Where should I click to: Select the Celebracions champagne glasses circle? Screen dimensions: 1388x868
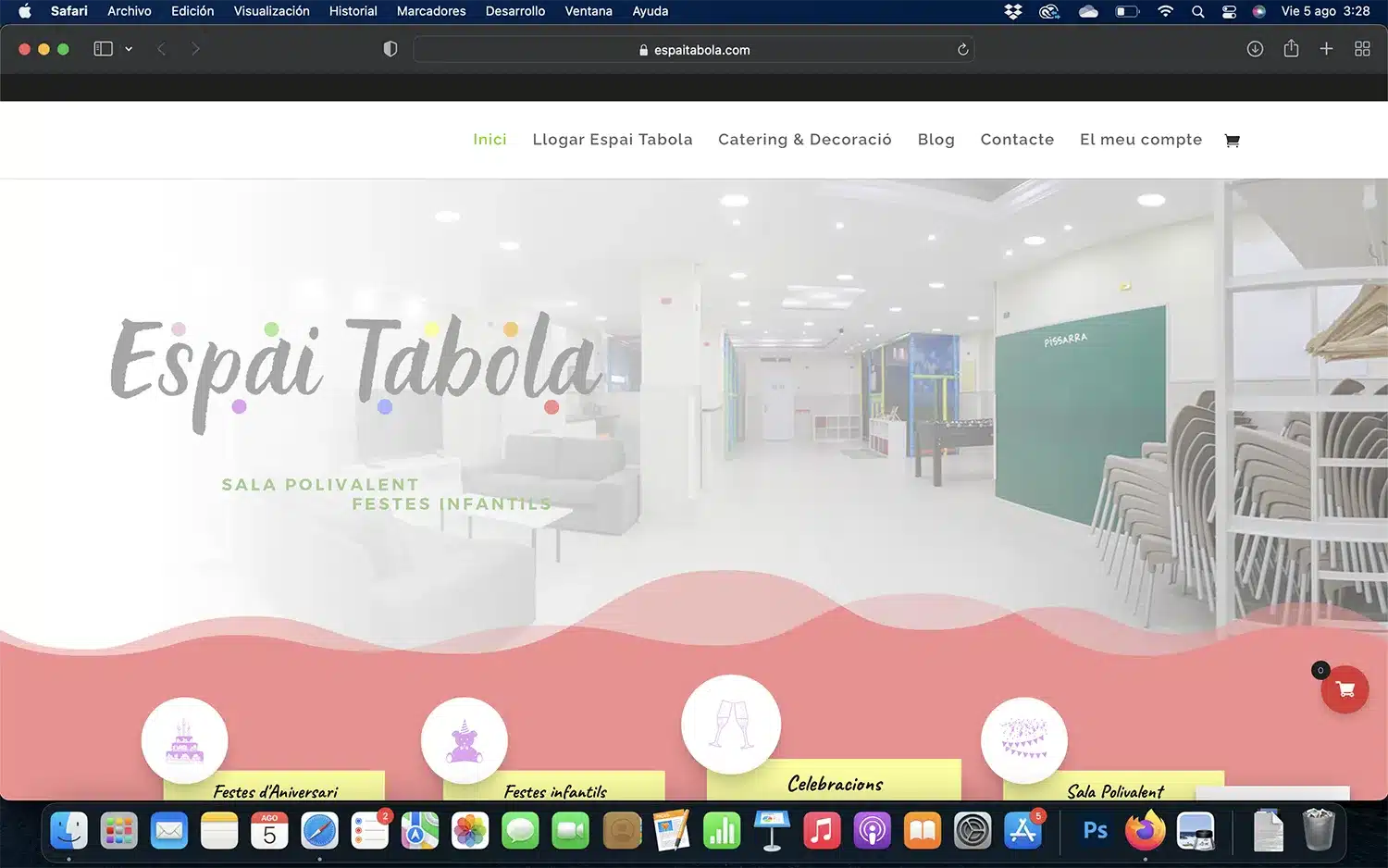[x=730, y=725]
